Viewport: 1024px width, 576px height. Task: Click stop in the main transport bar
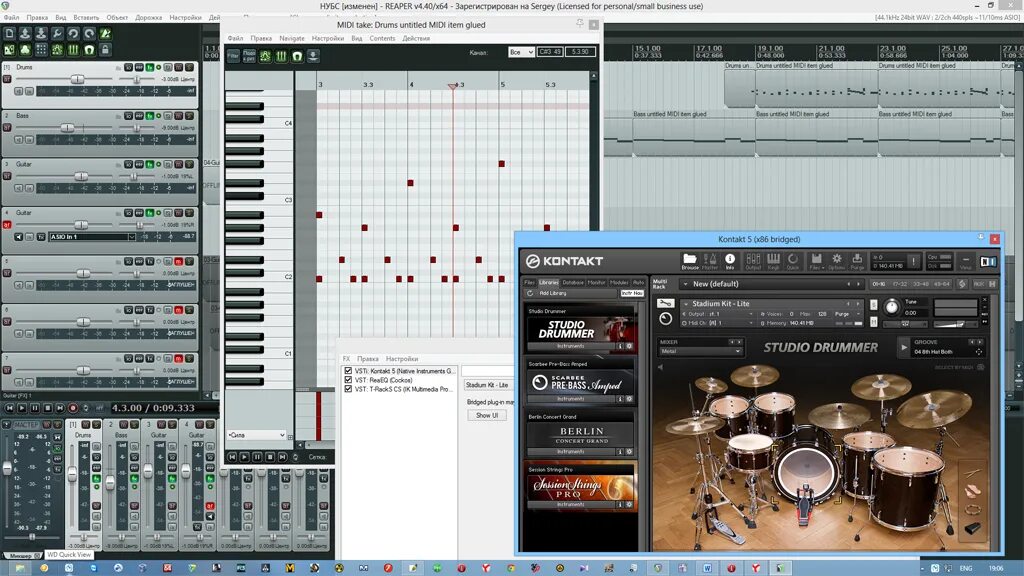coord(47,408)
